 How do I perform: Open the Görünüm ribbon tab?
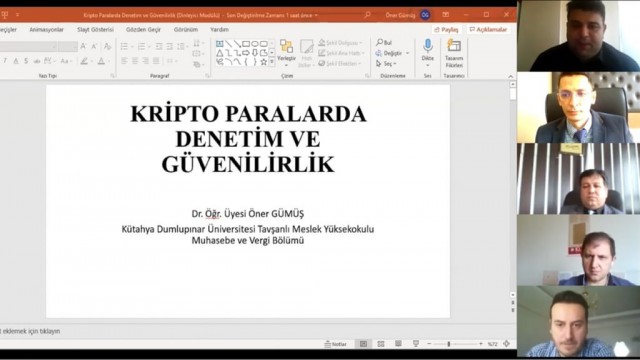[186, 29]
